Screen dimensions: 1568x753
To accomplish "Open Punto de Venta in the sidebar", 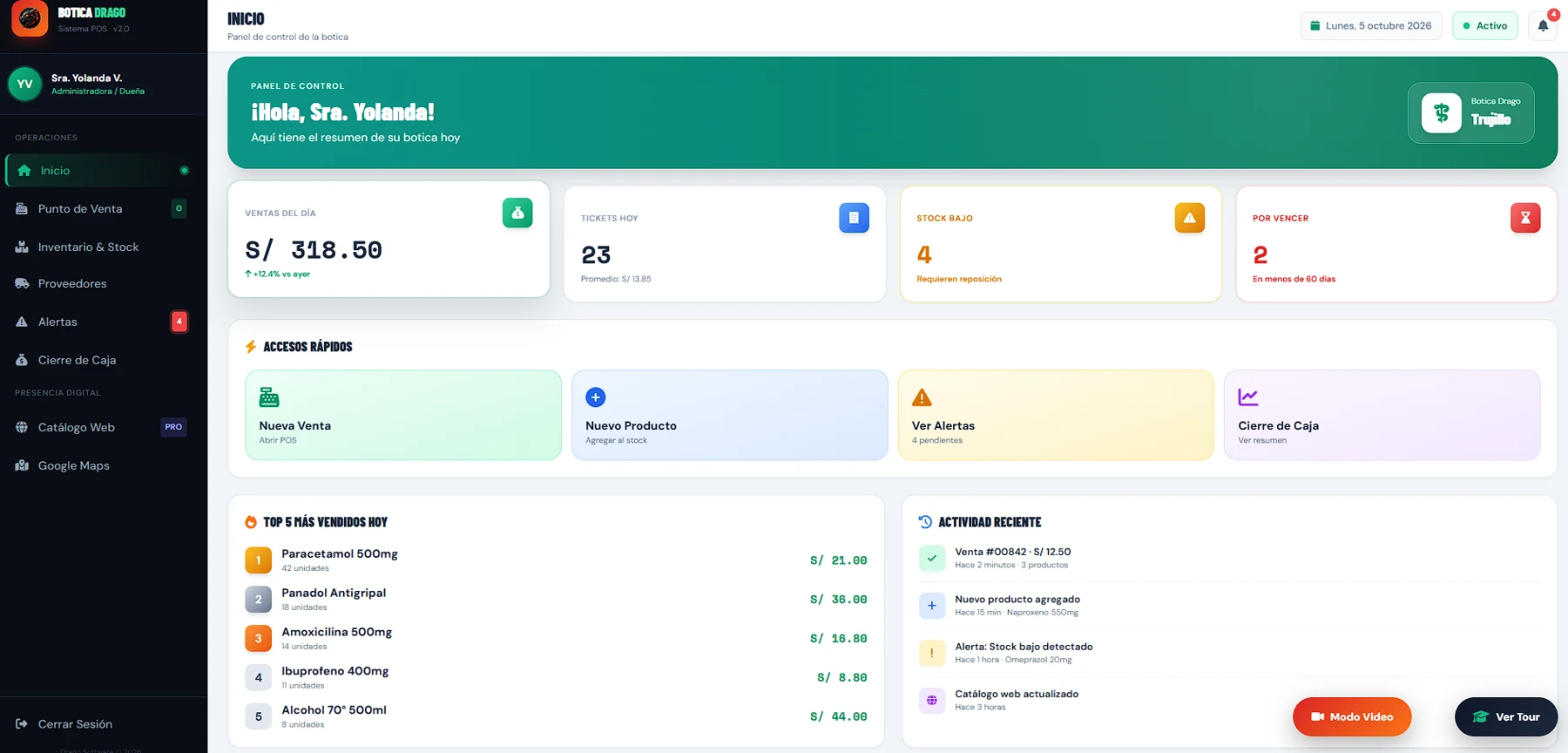I will tap(104, 208).
